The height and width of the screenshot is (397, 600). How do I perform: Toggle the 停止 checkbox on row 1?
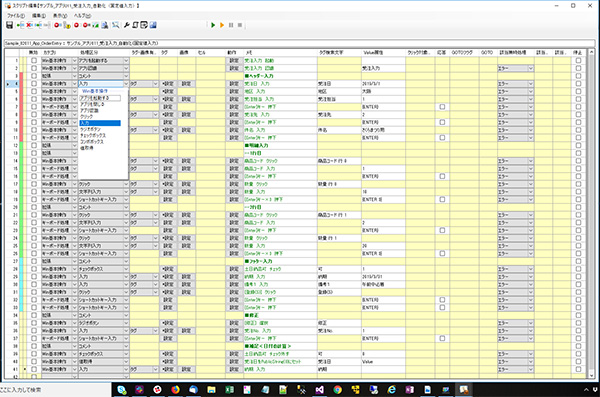(578, 60)
